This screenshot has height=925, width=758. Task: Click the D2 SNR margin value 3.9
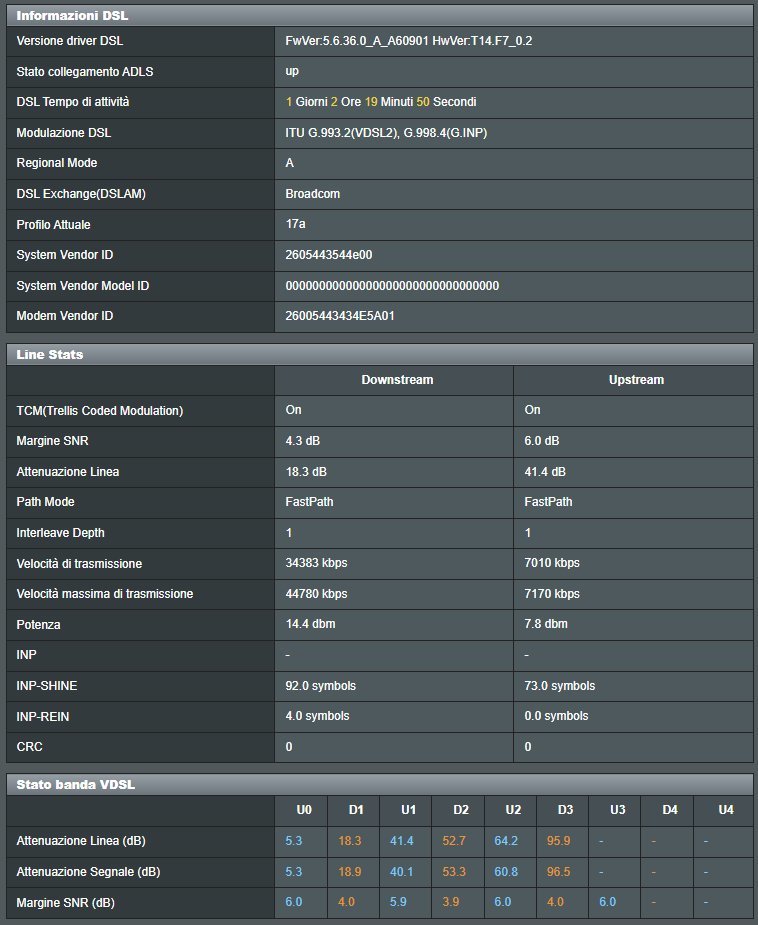451,902
